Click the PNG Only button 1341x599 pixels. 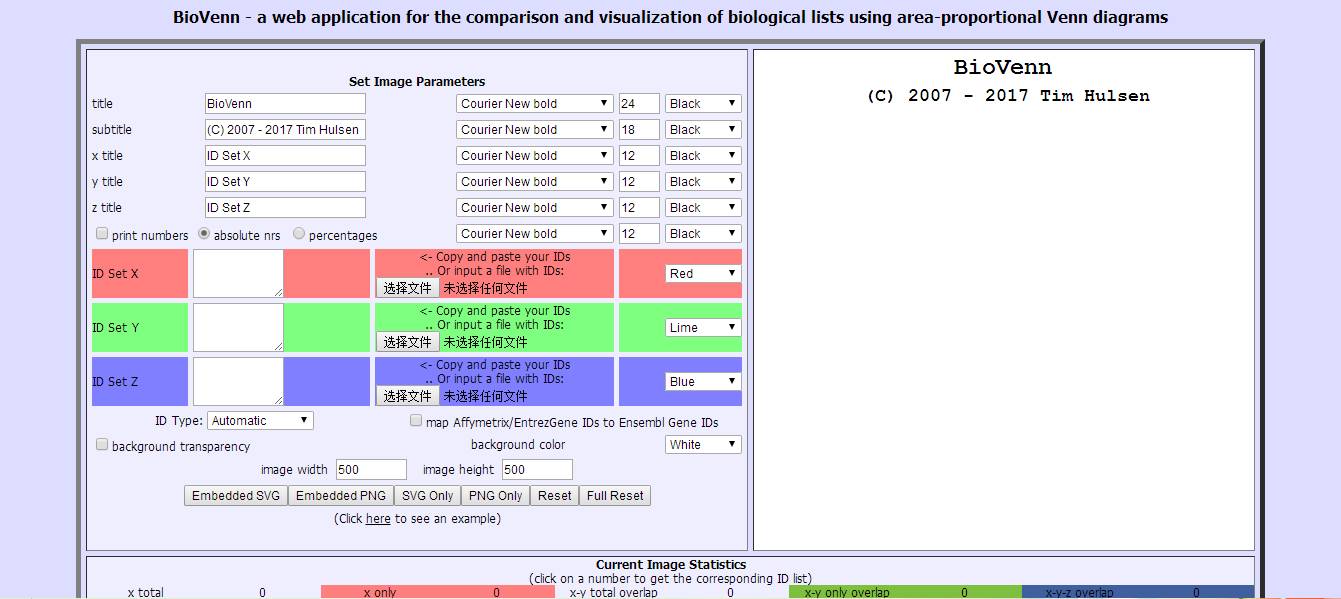tap(495, 495)
